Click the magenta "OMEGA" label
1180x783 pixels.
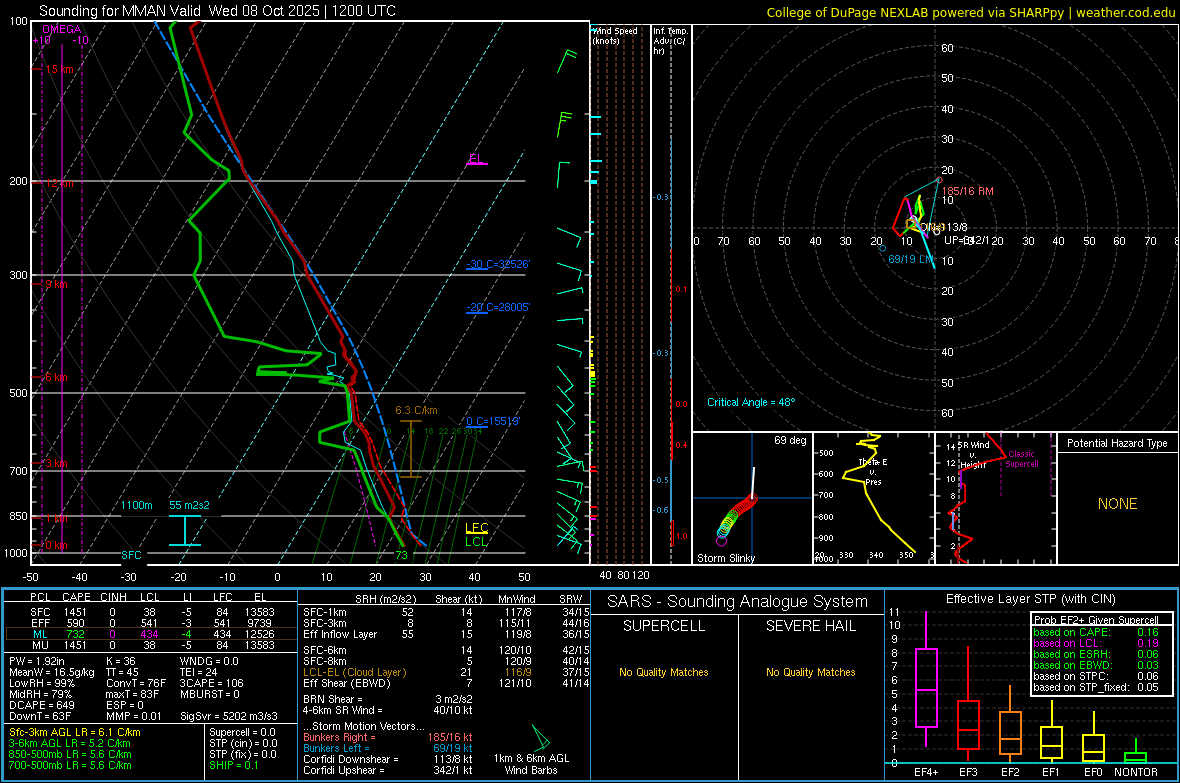pyautogui.click(x=62, y=29)
